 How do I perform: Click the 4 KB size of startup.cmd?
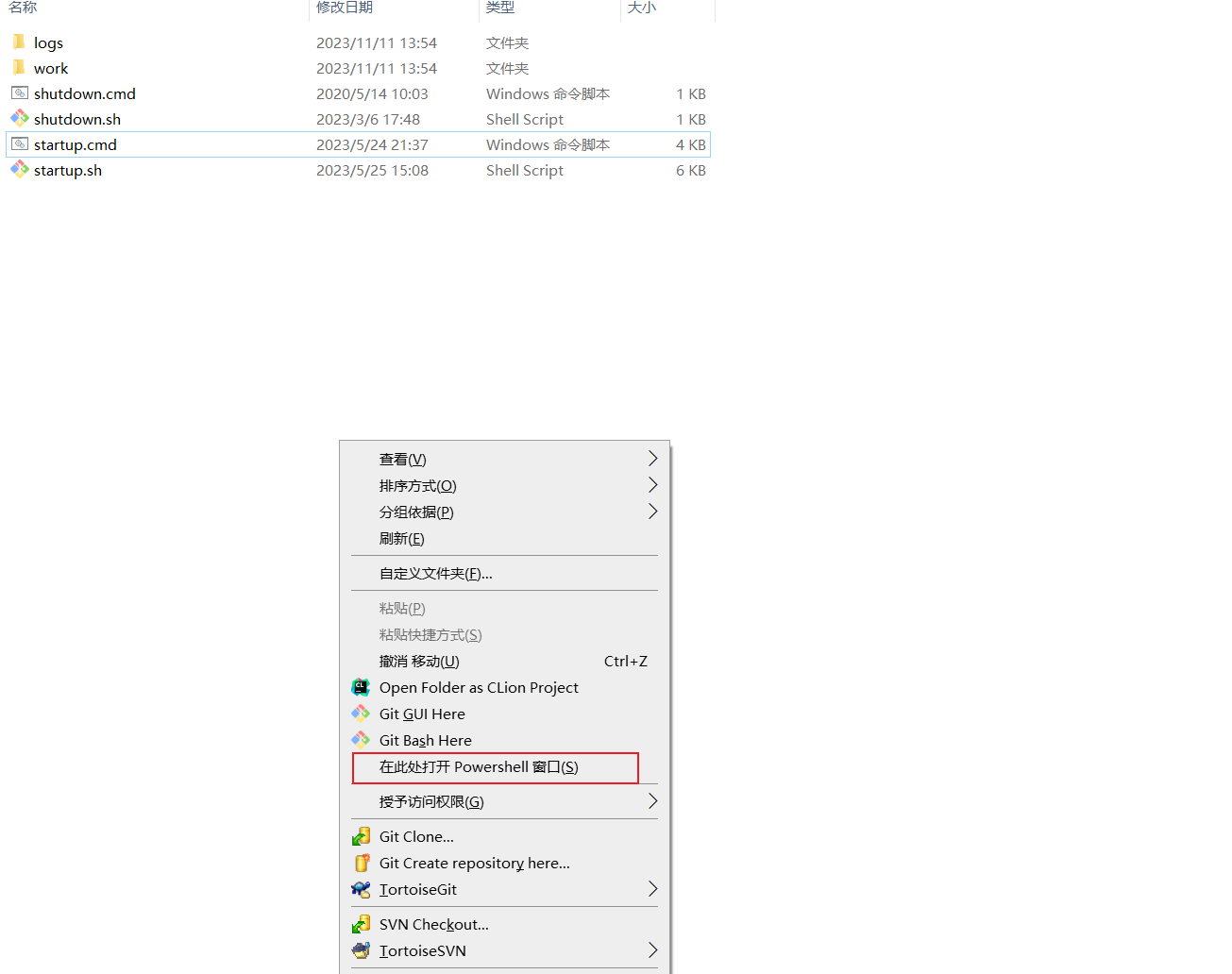(691, 144)
